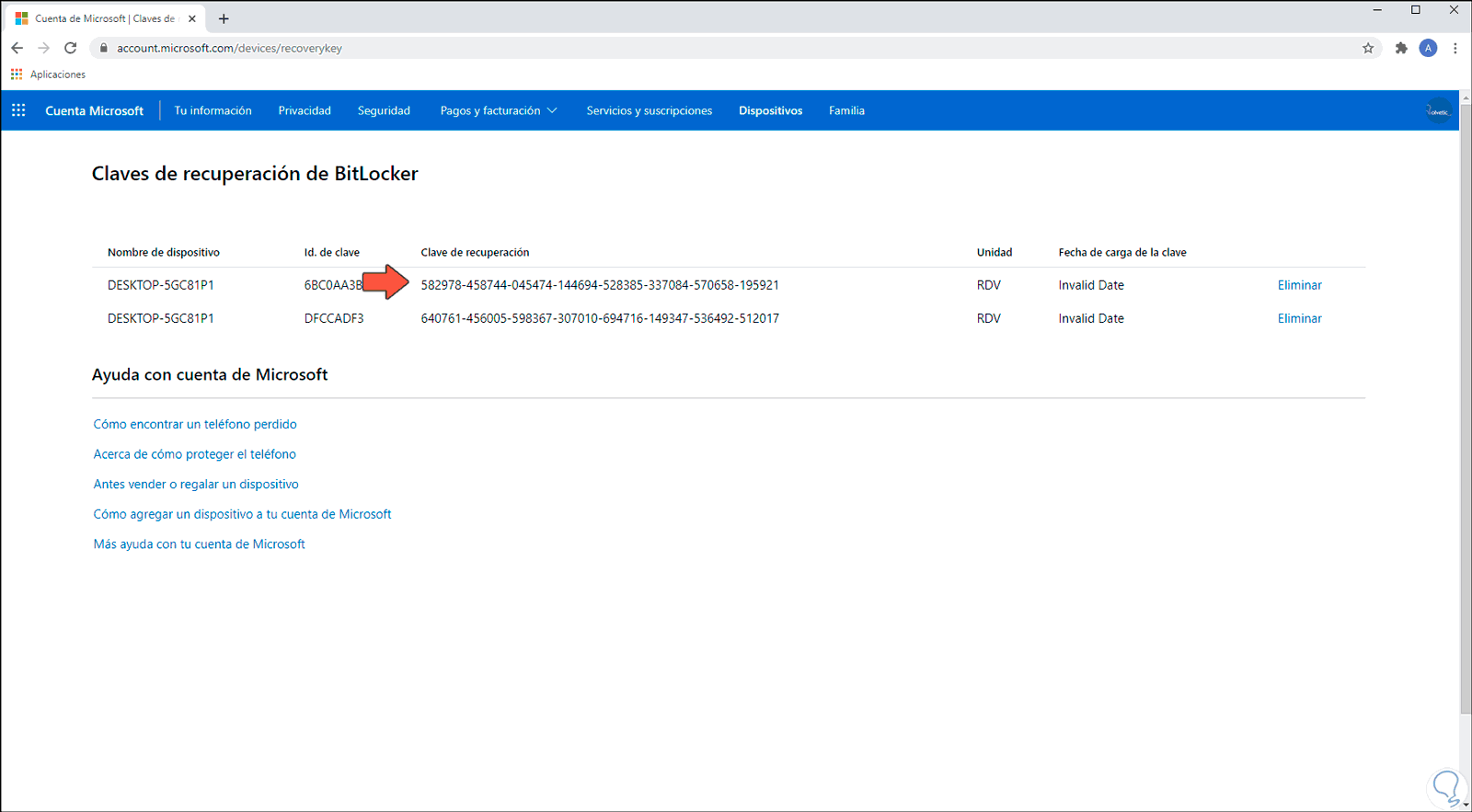
Task: Select recovery key starting with 582978
Action: tap(600, 285)
